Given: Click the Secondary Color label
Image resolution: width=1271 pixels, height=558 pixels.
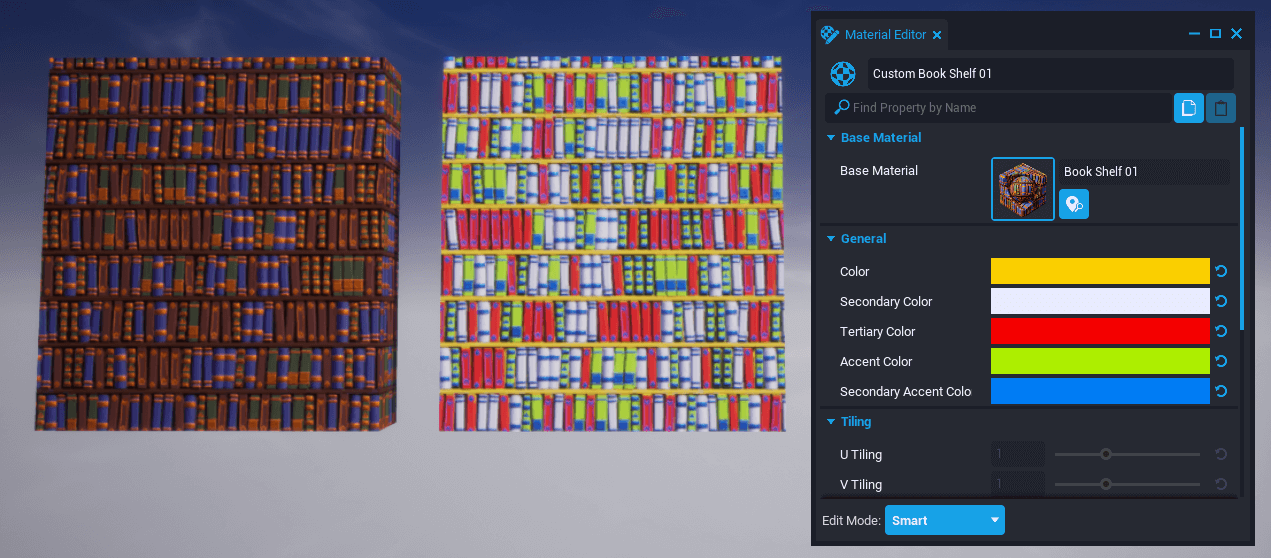Looking at the screenshot, I should click(886, 301).
